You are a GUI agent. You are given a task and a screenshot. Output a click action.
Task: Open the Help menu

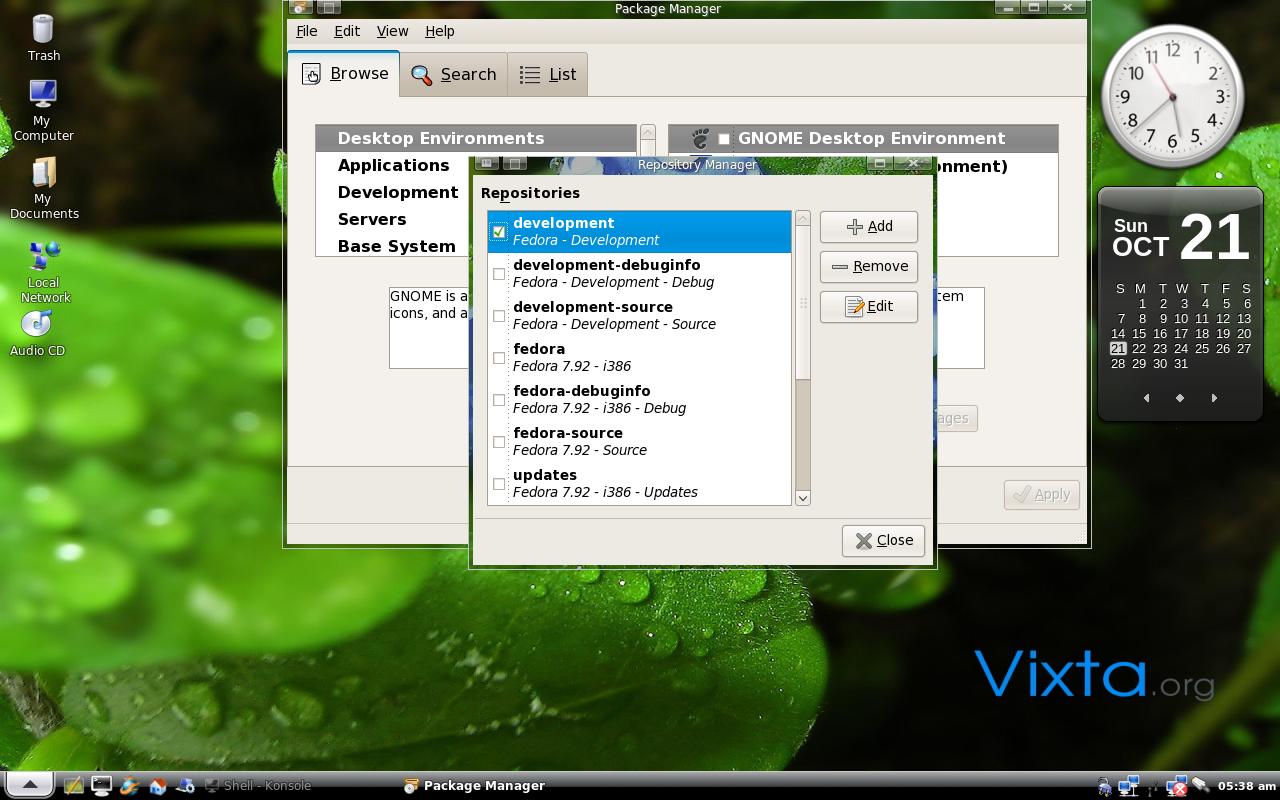pyautogui.click(x=440, y=31)
